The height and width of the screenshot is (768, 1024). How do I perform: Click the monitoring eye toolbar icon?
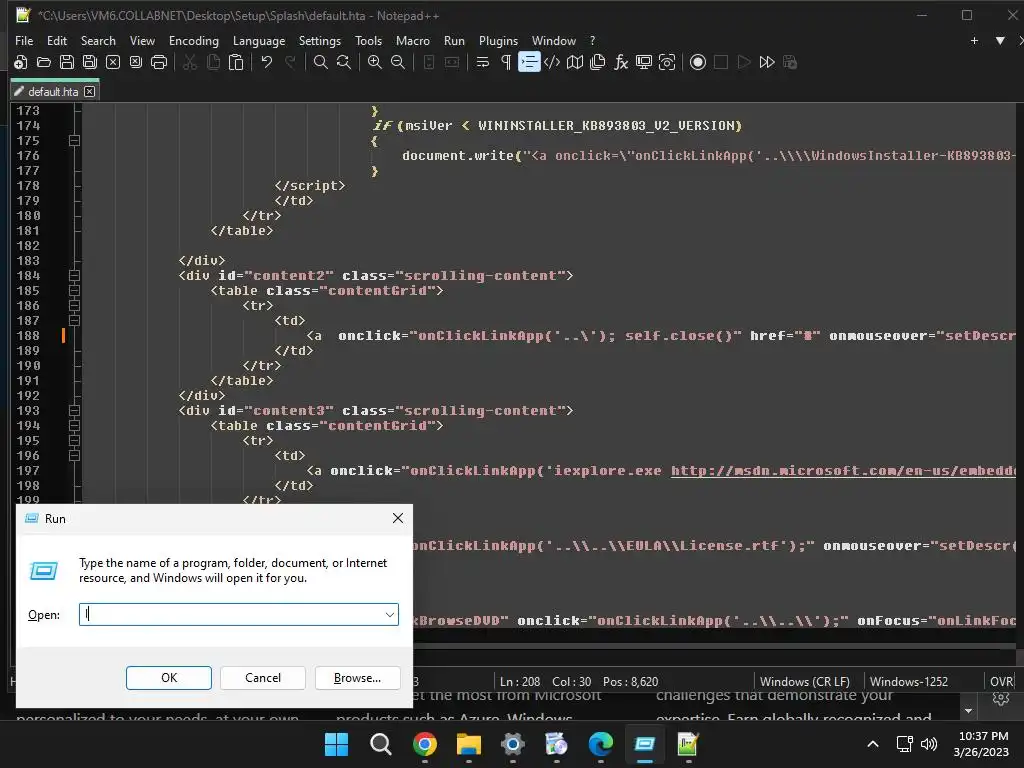pos(667,63)
